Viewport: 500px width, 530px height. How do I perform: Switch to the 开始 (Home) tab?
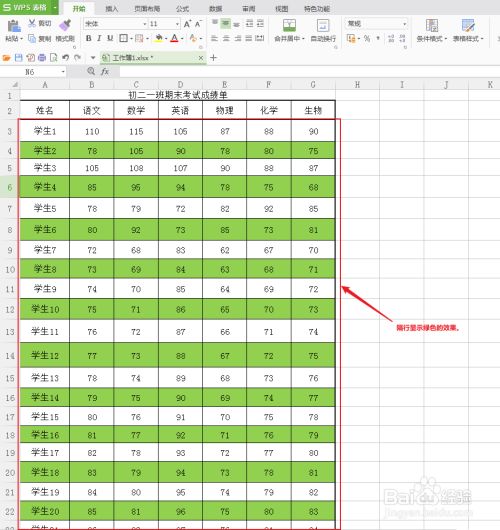pyautogui.click(x=79, y=8)
